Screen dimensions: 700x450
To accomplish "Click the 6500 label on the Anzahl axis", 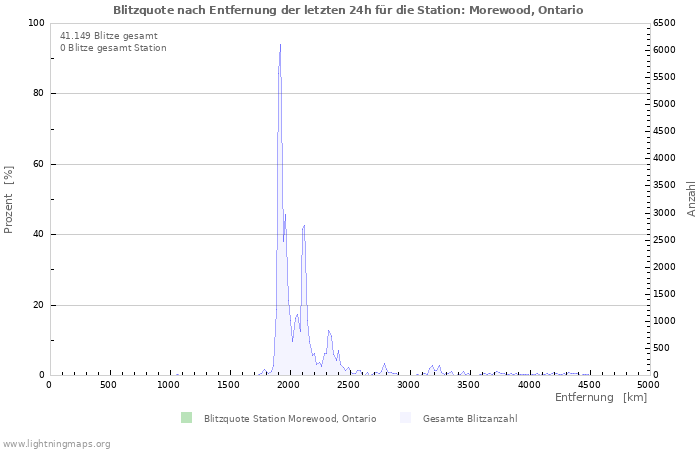I will [664, 23].
